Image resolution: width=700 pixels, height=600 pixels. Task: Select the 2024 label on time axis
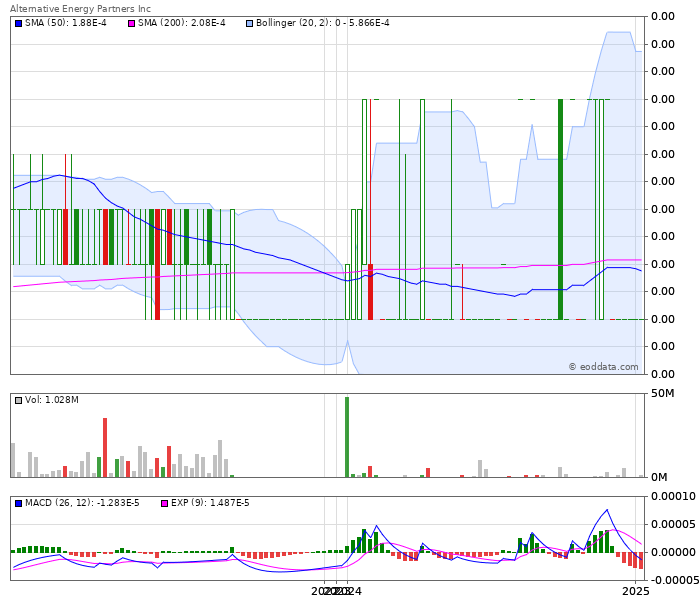pos(347,592)
